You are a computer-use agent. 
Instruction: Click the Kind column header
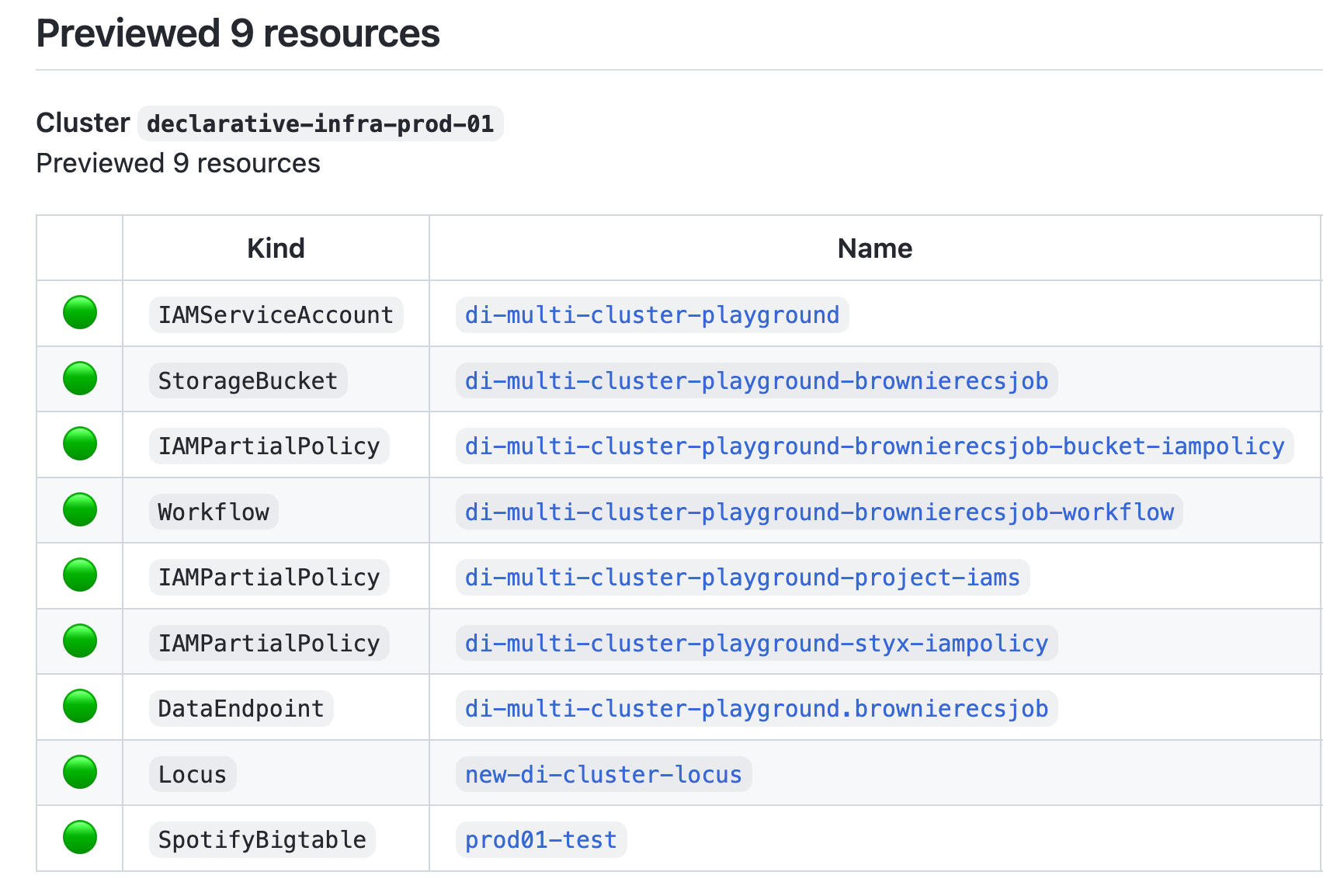[276, 248]
